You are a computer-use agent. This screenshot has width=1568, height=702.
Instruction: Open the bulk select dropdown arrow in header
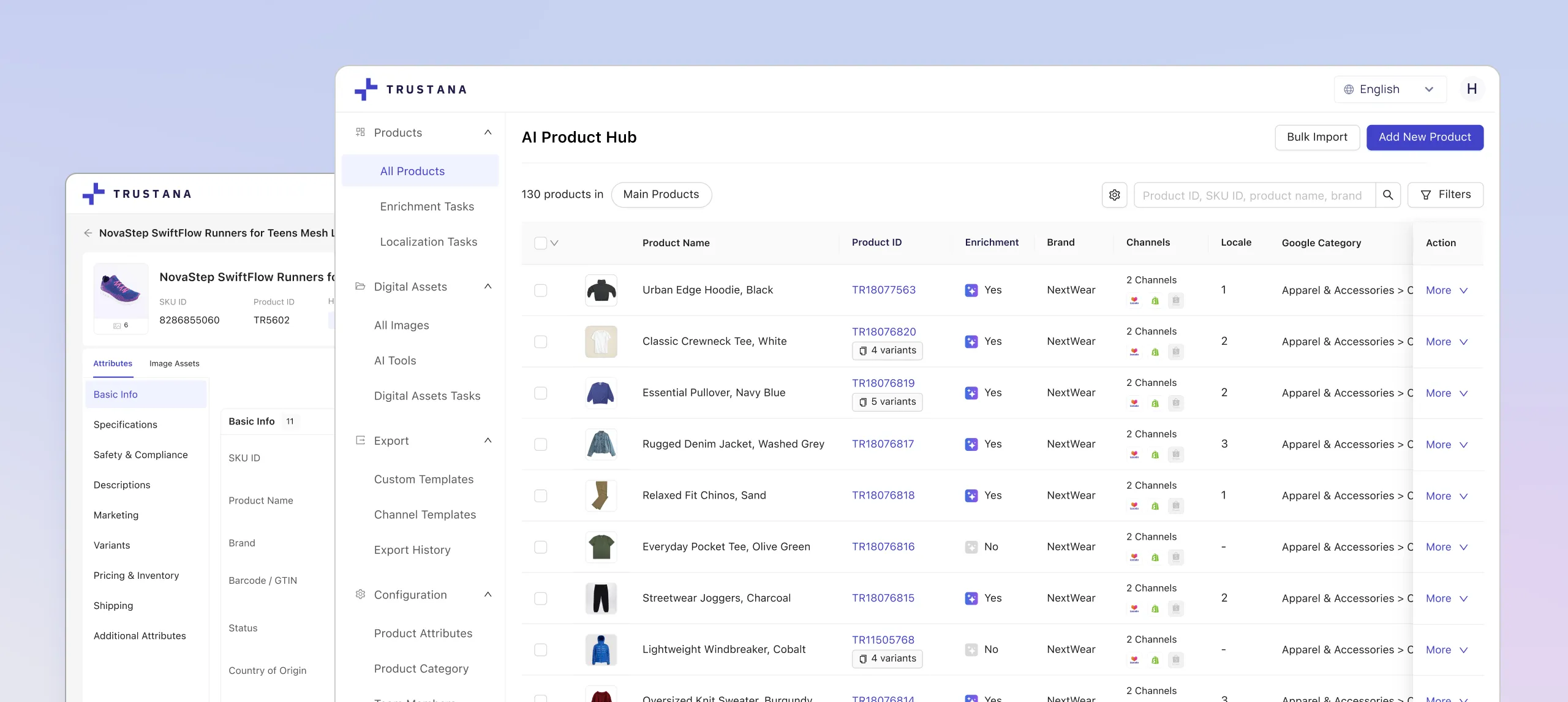click(554, 243)
